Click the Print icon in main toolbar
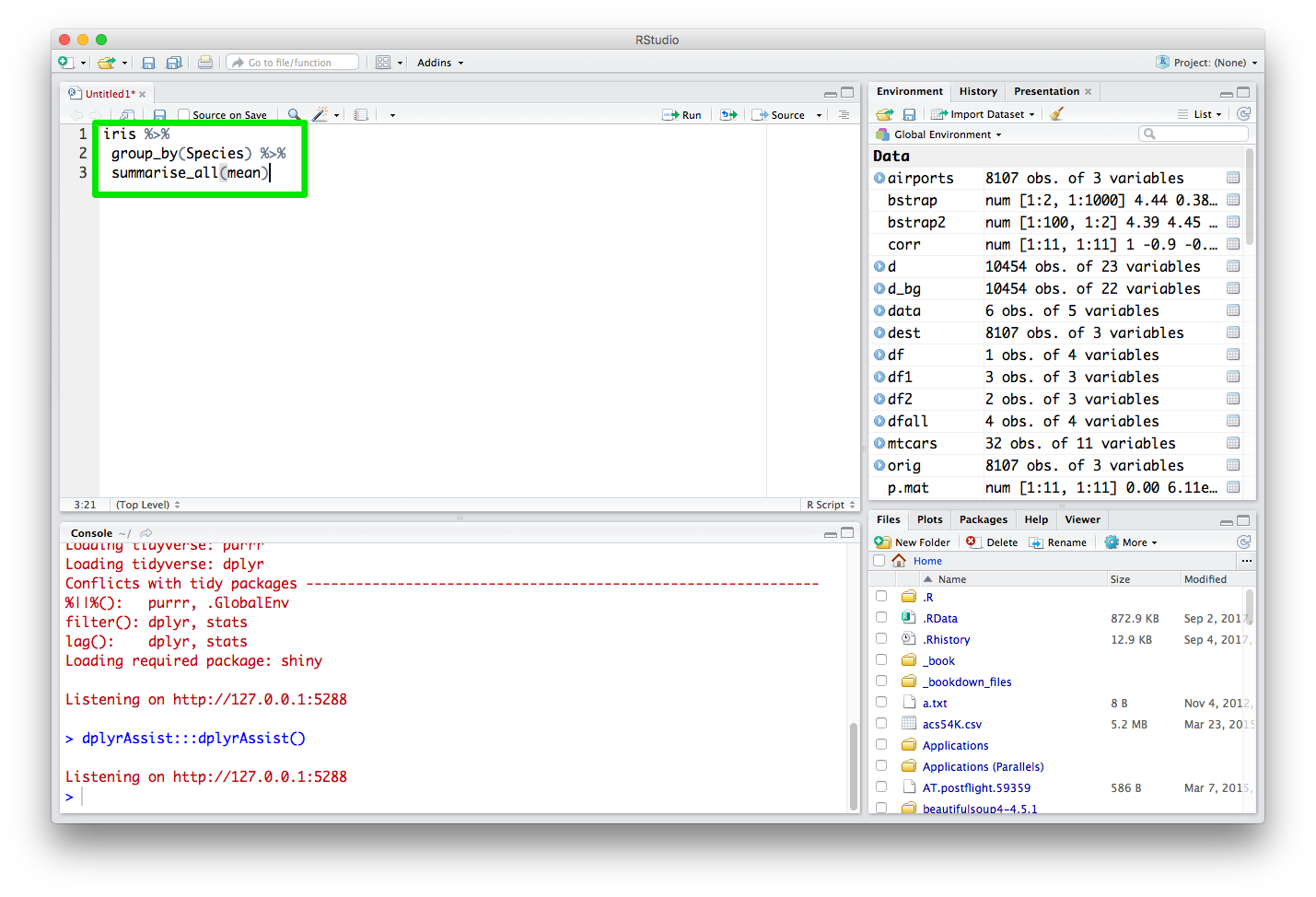1316x897 pixels. (205, 63)
